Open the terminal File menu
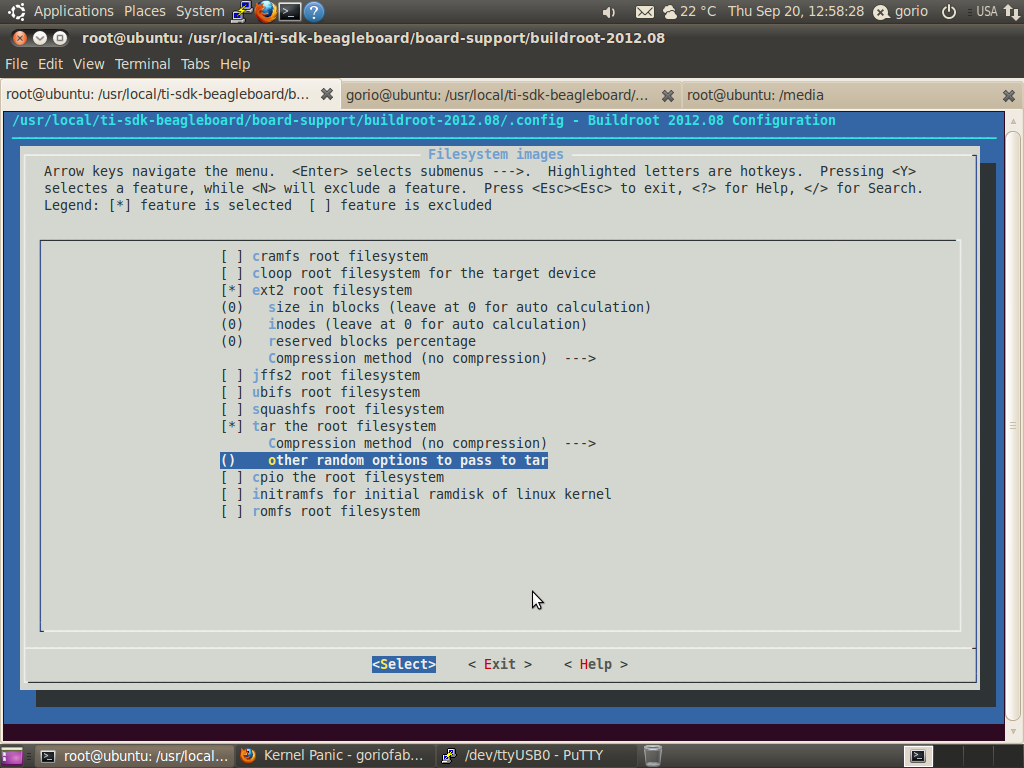 pyautogui.click(x=16, y=64)
